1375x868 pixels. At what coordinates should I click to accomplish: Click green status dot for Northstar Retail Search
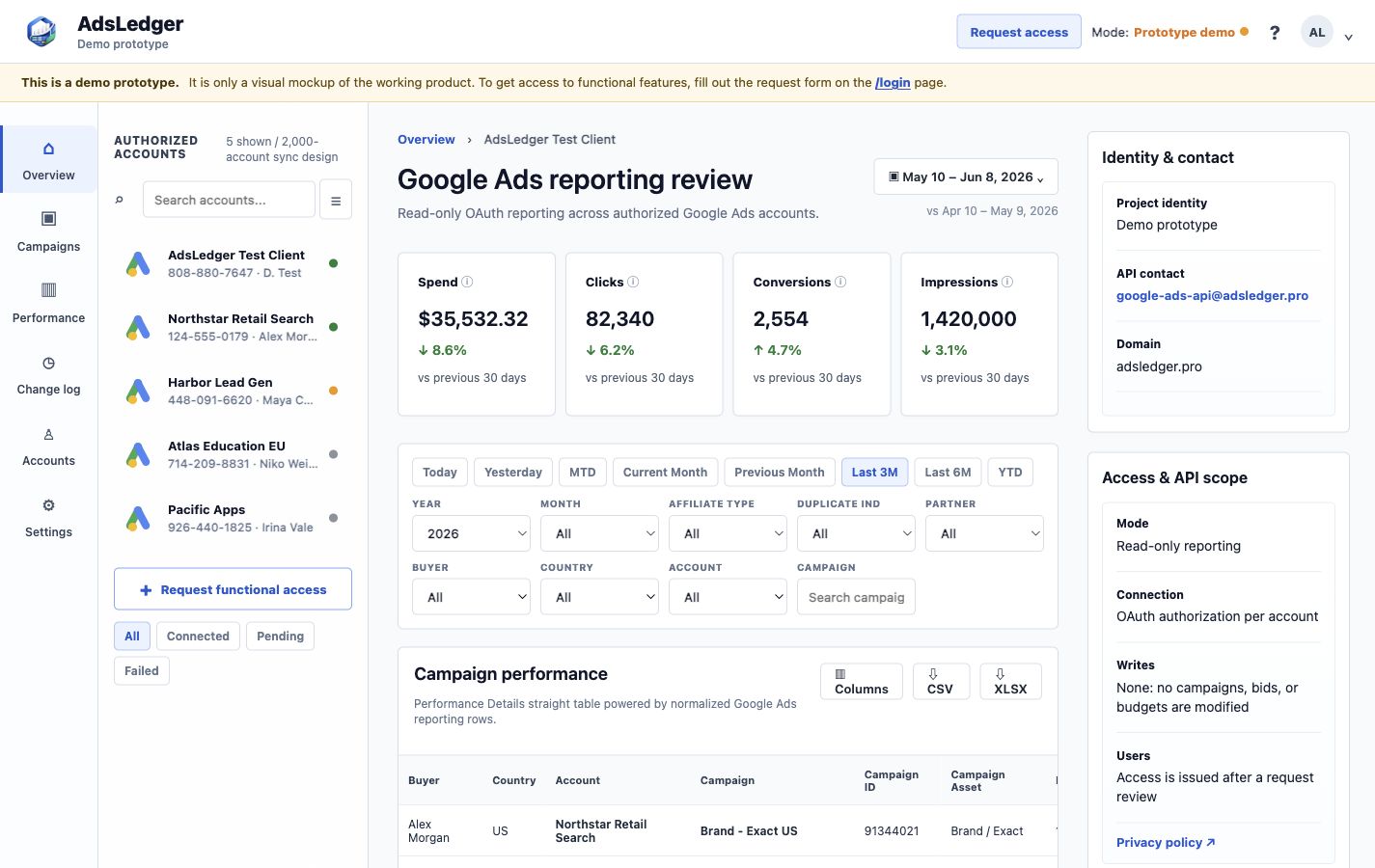coord(334,327)
